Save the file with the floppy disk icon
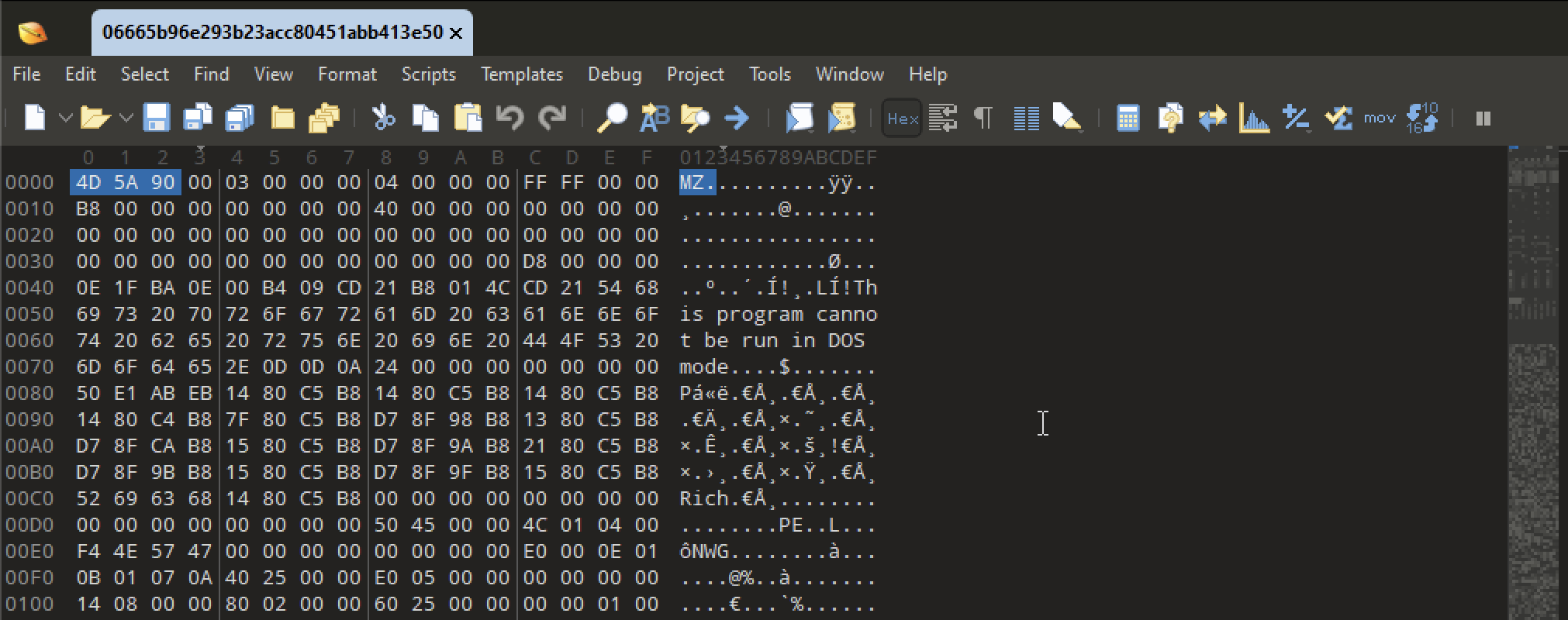This screenshot has width=1568, height=620. coord(156,118)
